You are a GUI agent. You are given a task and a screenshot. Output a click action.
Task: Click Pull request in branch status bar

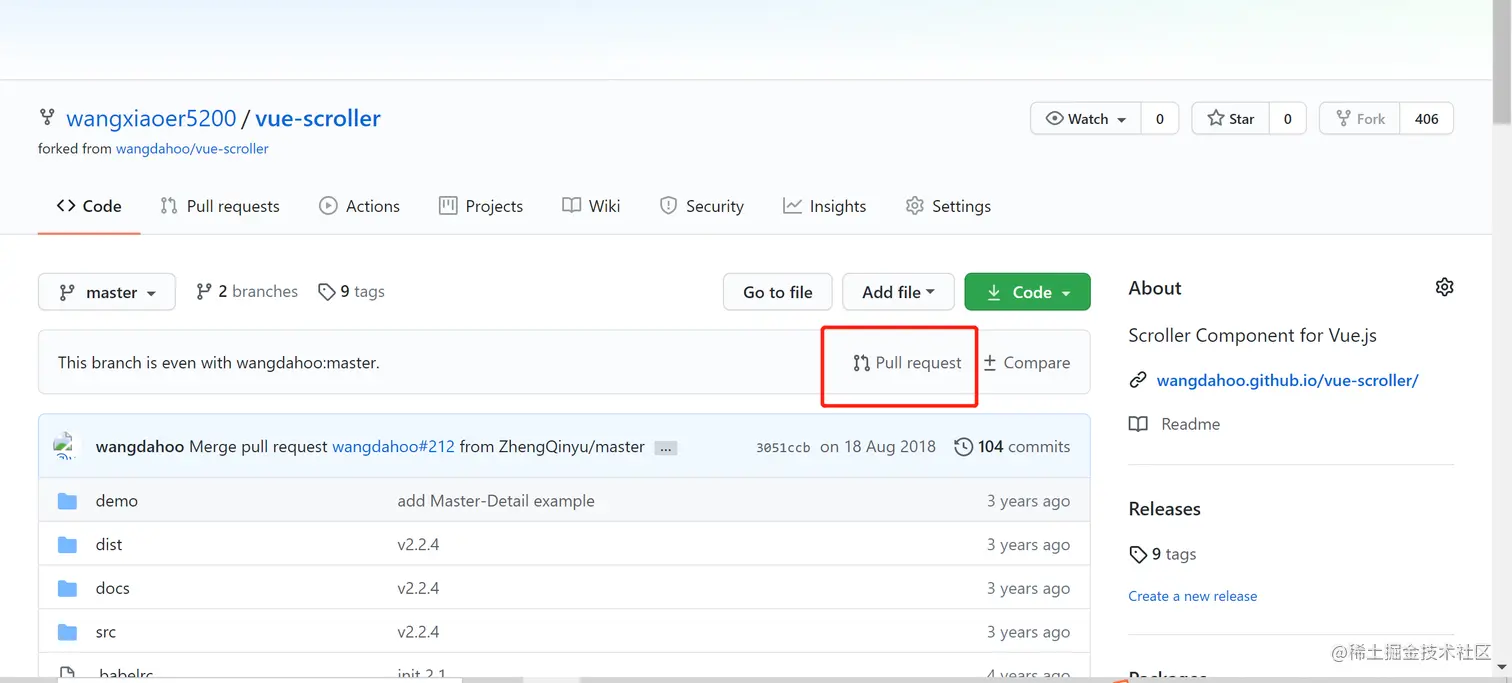[907, 363]
